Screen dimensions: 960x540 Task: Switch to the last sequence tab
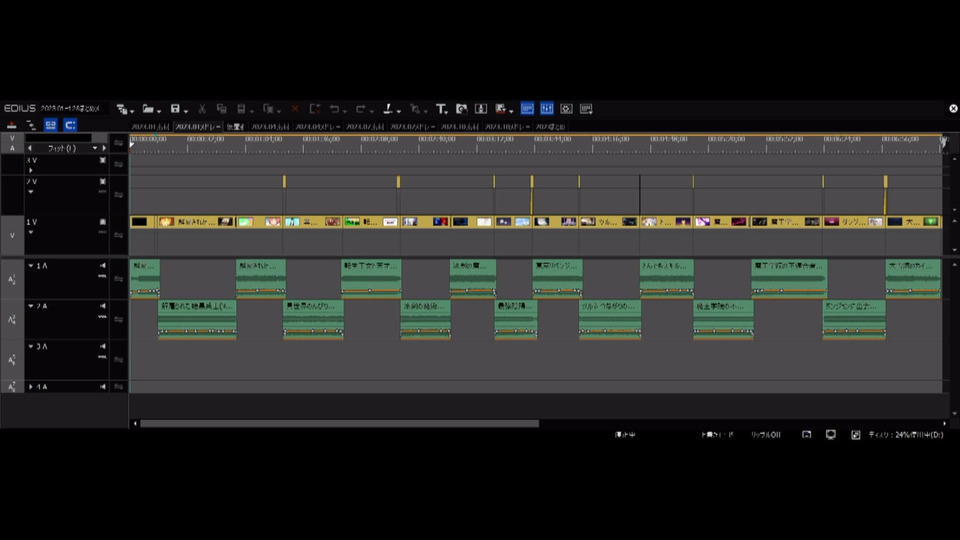(551, 127)
